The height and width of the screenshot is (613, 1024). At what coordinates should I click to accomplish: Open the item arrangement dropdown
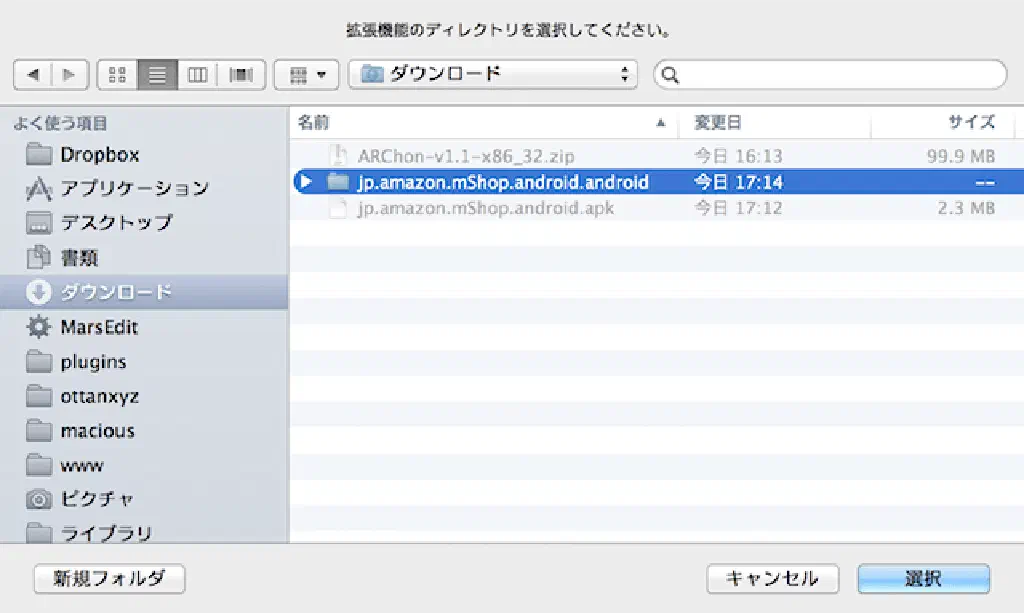(x=306, y=75)
